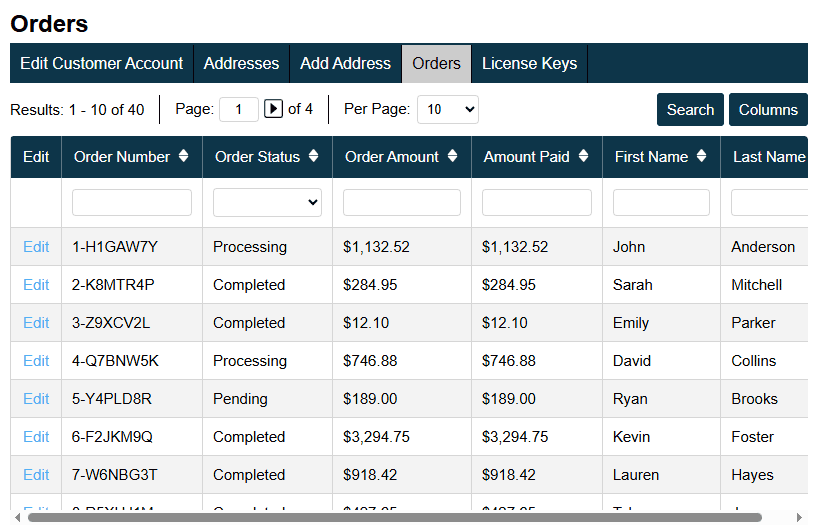Click last name Brooks
The width and height of the screenshot is (818, 525).
click(754, 399)
